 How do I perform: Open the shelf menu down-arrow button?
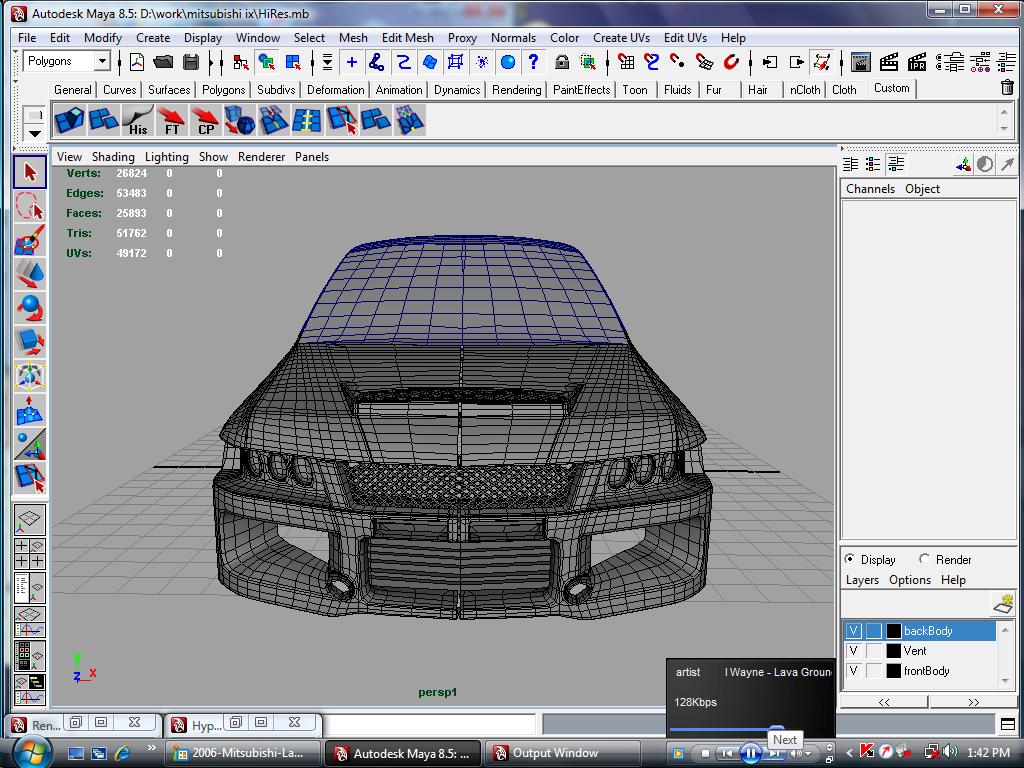click(x=35, y=133)
